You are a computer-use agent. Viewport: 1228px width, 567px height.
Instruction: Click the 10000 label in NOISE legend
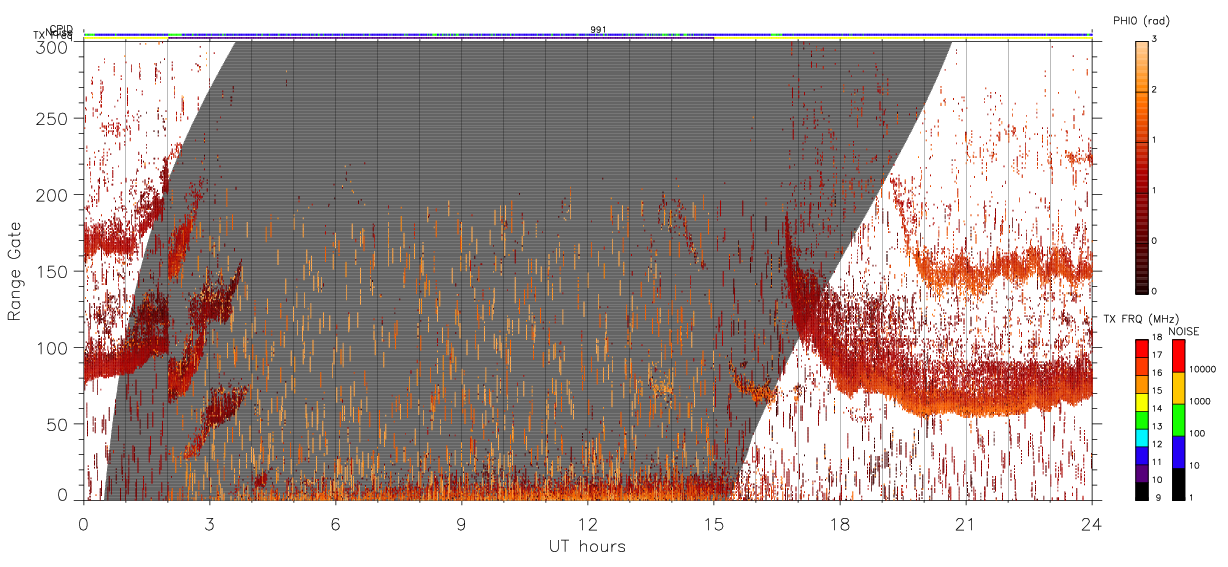tap(1204, 369)
